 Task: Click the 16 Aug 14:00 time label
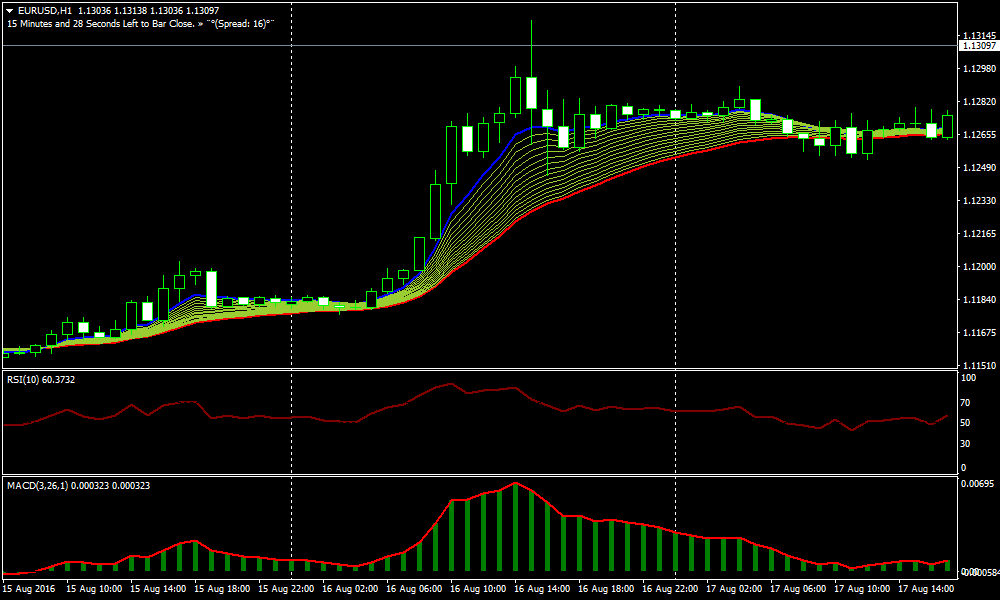point(545,589)
